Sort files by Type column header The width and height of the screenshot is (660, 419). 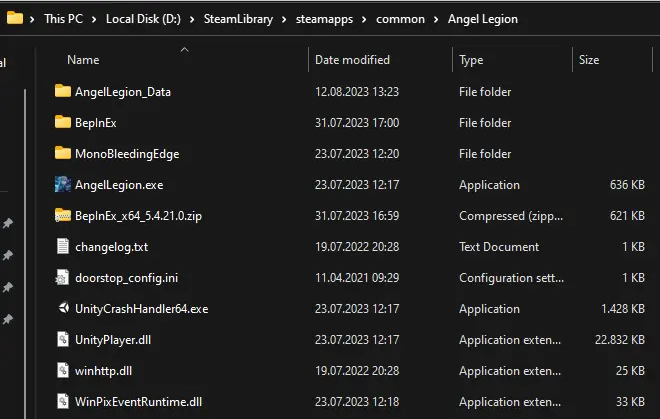coord(471,60)
